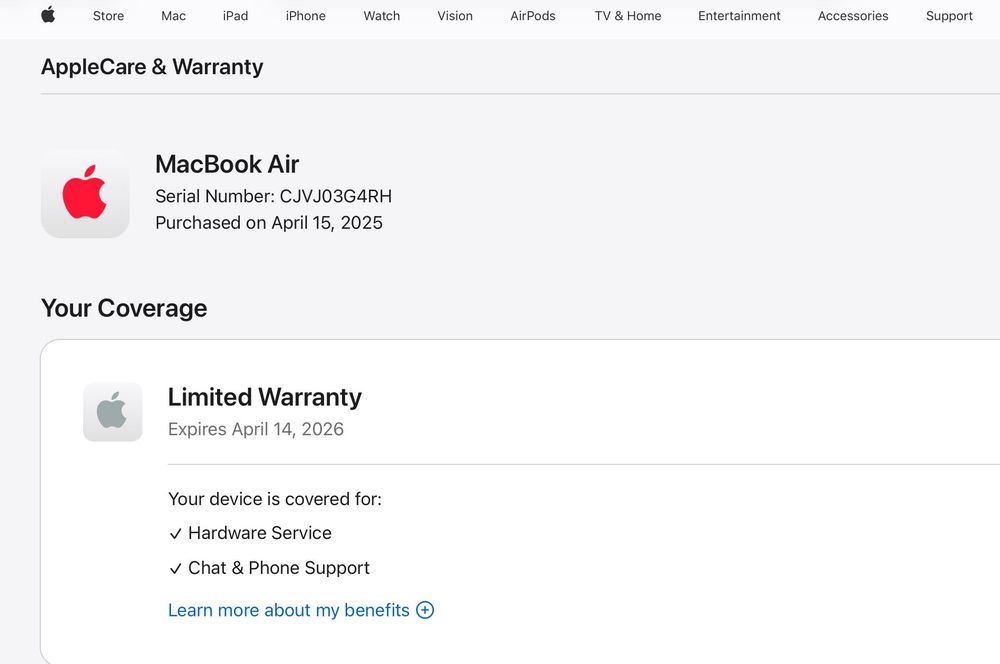Click the Hardware Service coverage item
Screen dimensions: 1000x664
[251, 533]
